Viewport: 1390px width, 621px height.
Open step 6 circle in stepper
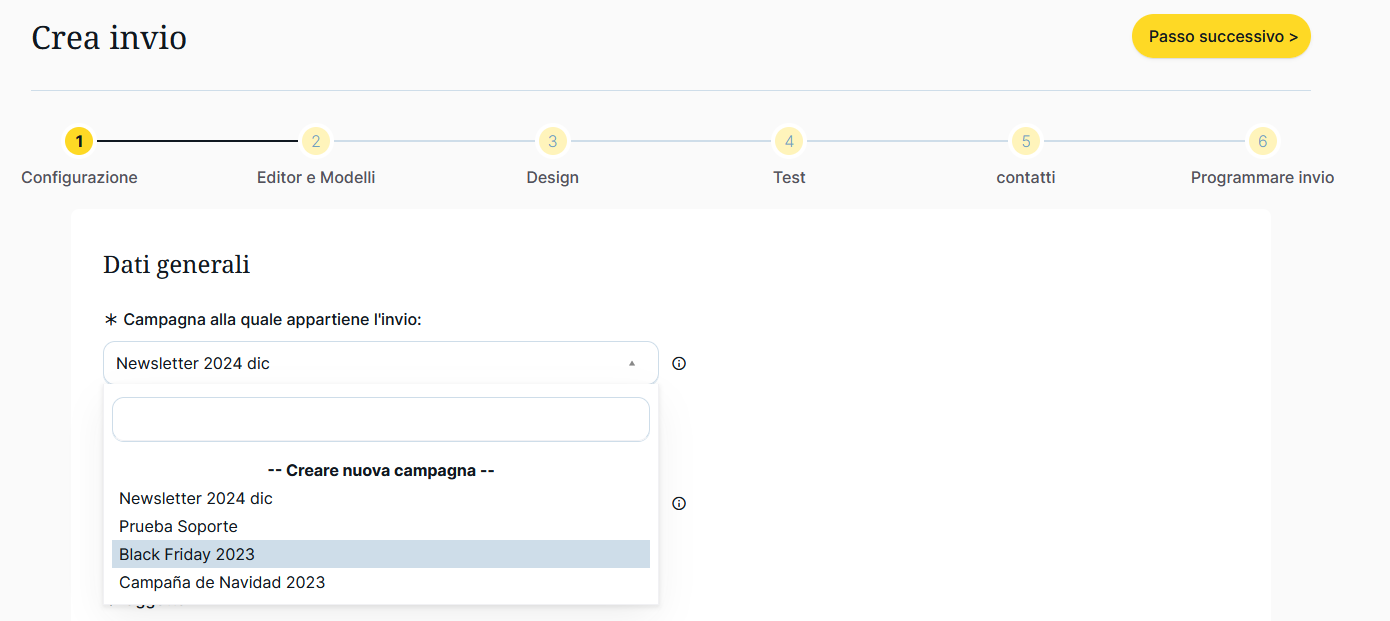point(1262,141)
